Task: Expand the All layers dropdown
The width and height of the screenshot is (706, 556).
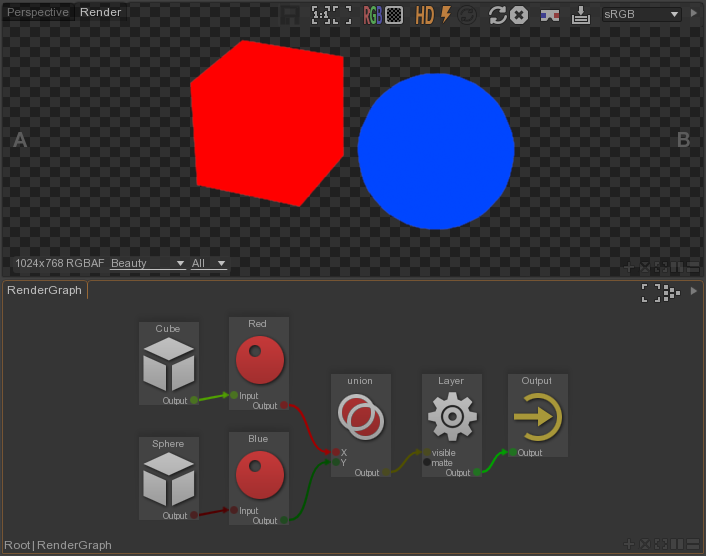Action: [209, 263]
